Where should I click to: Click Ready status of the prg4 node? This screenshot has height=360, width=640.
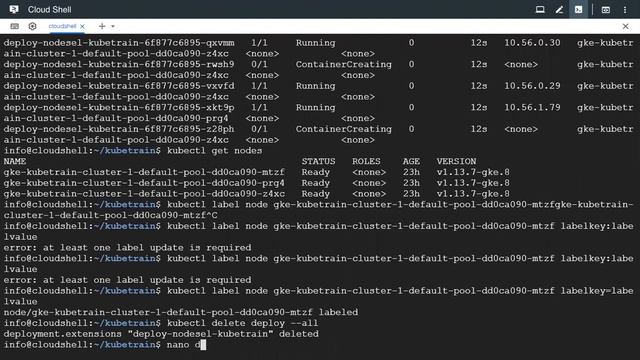(316, 183)
